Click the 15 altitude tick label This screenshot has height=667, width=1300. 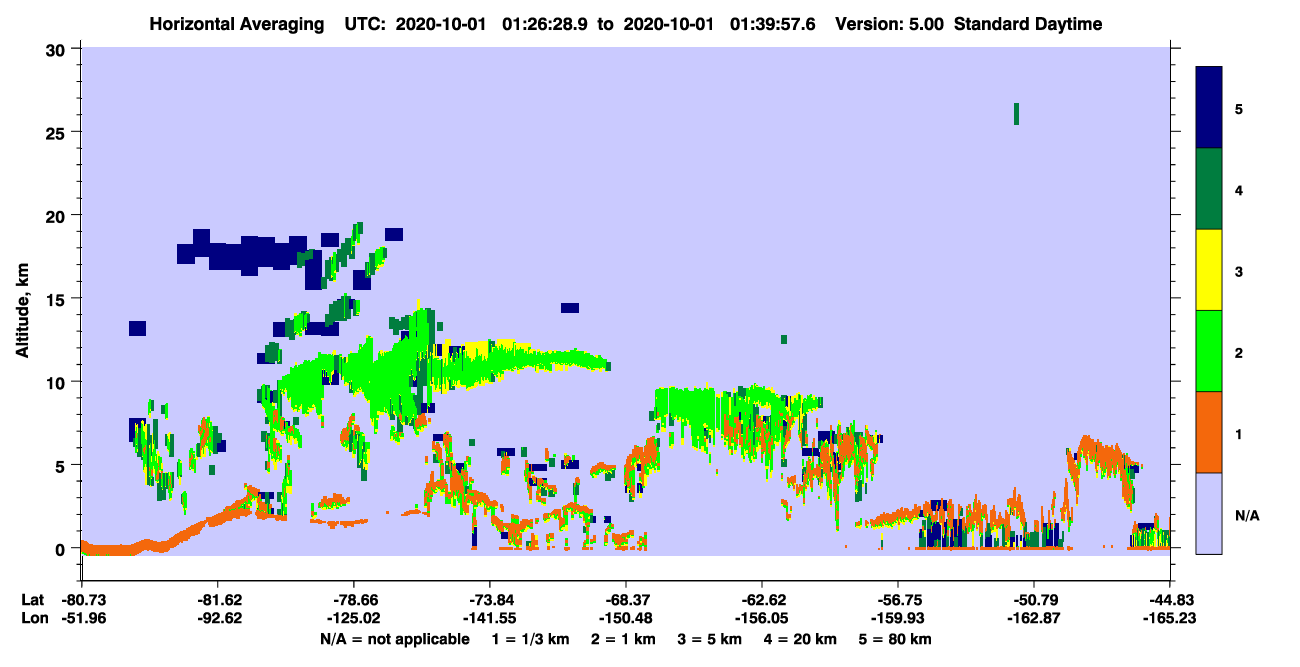point(58,299)
